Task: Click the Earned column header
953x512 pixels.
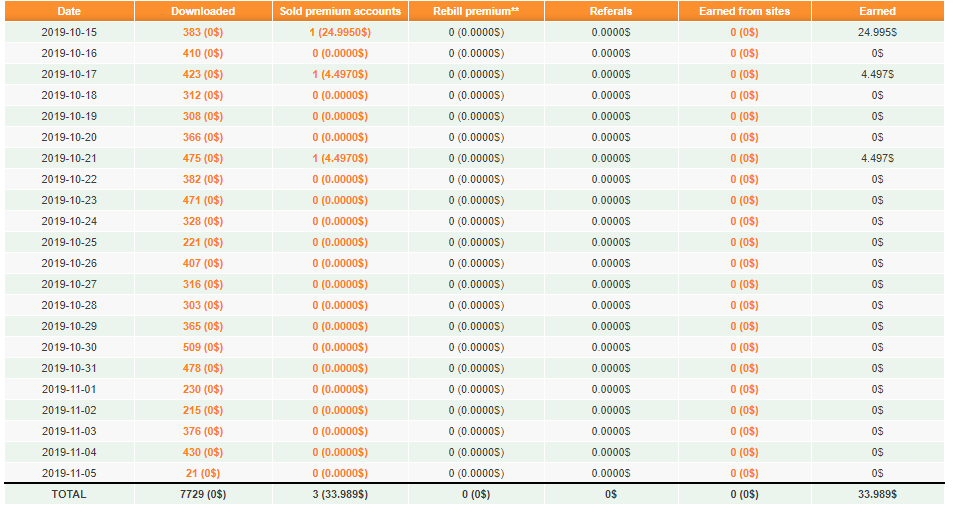Action: (x=878, y=11)
